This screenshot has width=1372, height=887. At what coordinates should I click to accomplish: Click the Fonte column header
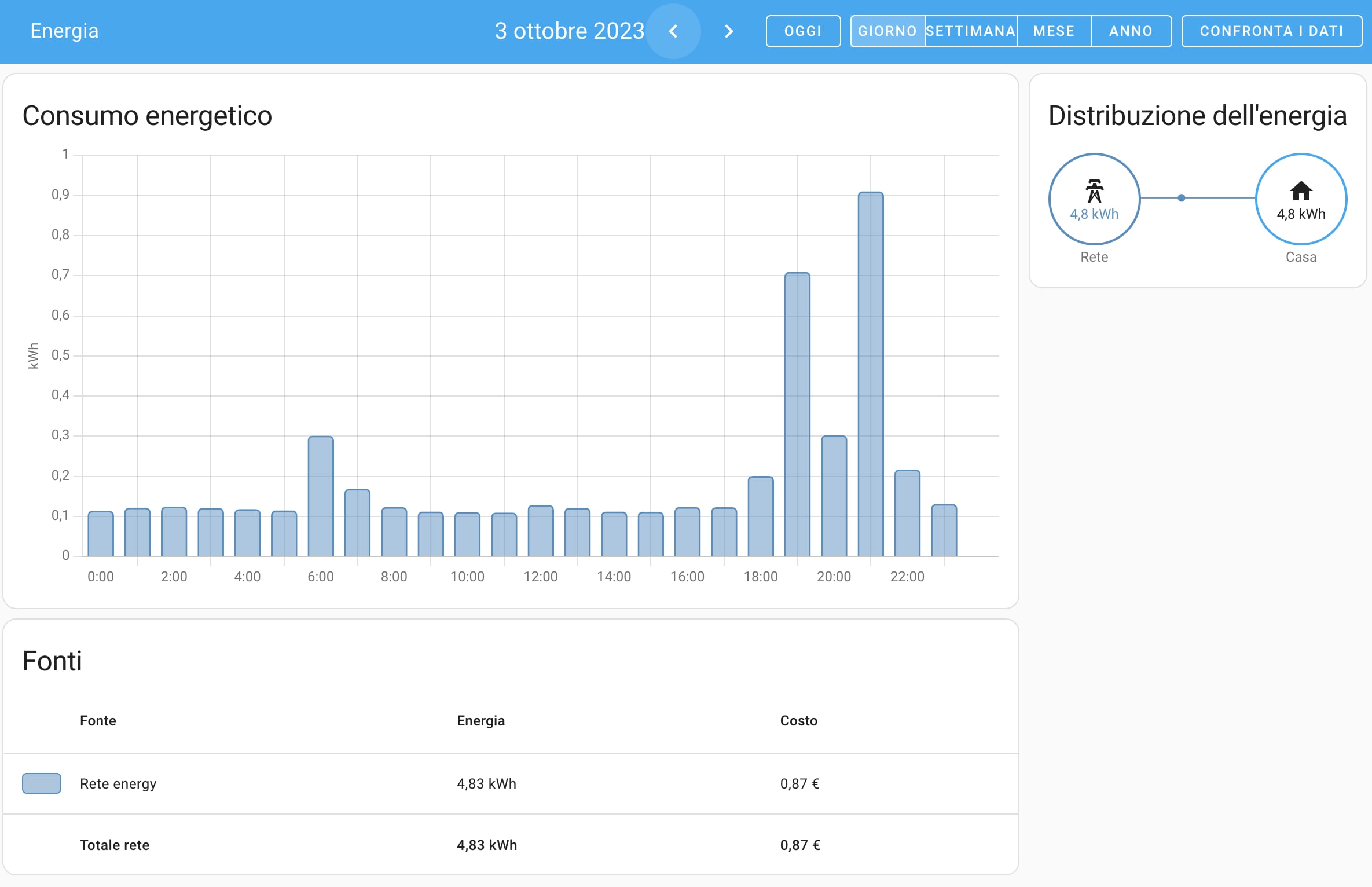tap(98, 721)
